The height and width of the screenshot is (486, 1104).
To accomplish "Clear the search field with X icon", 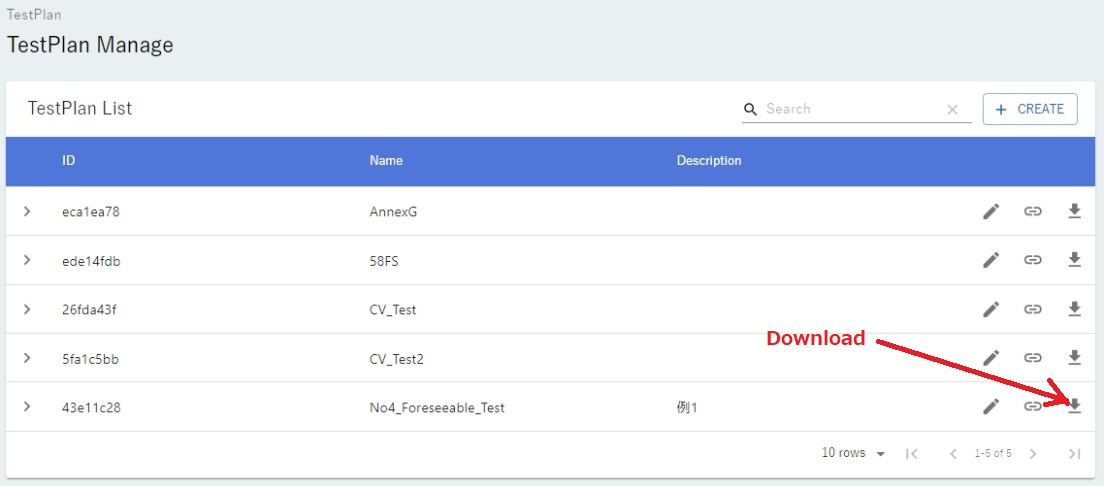I will [952, 110].
